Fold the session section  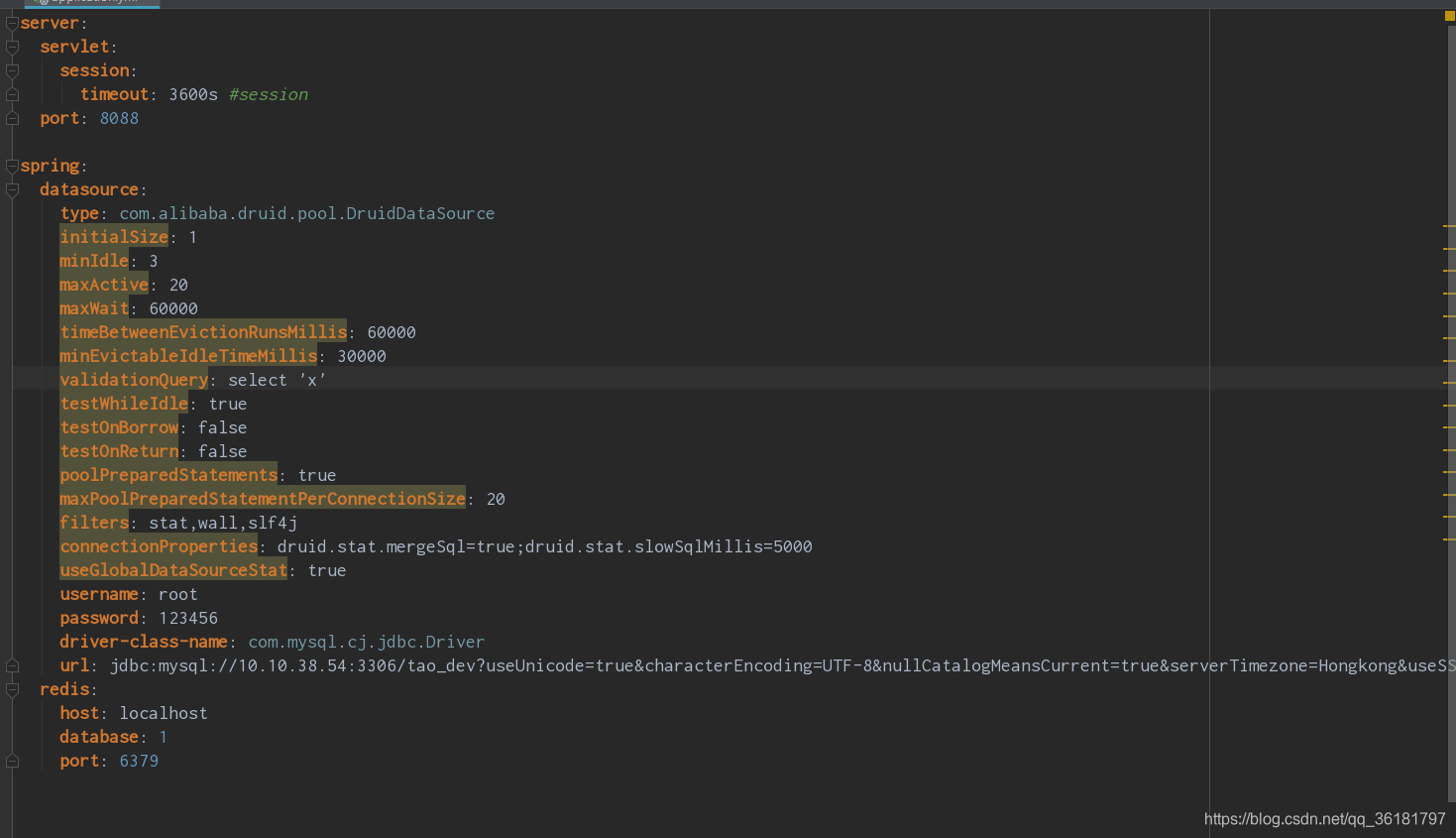(12, 71)
